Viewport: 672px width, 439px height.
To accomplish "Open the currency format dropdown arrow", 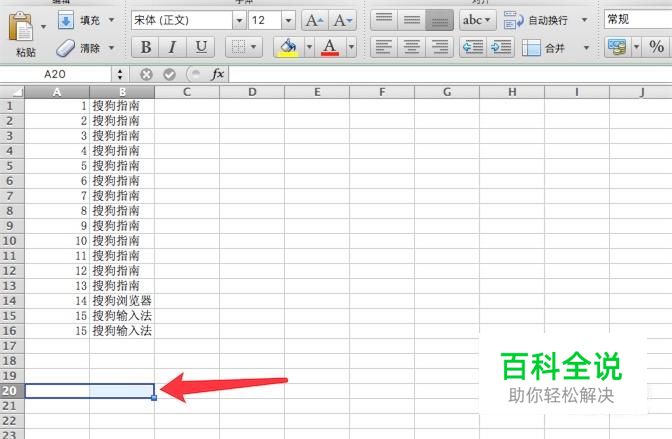I will (636, 47).
